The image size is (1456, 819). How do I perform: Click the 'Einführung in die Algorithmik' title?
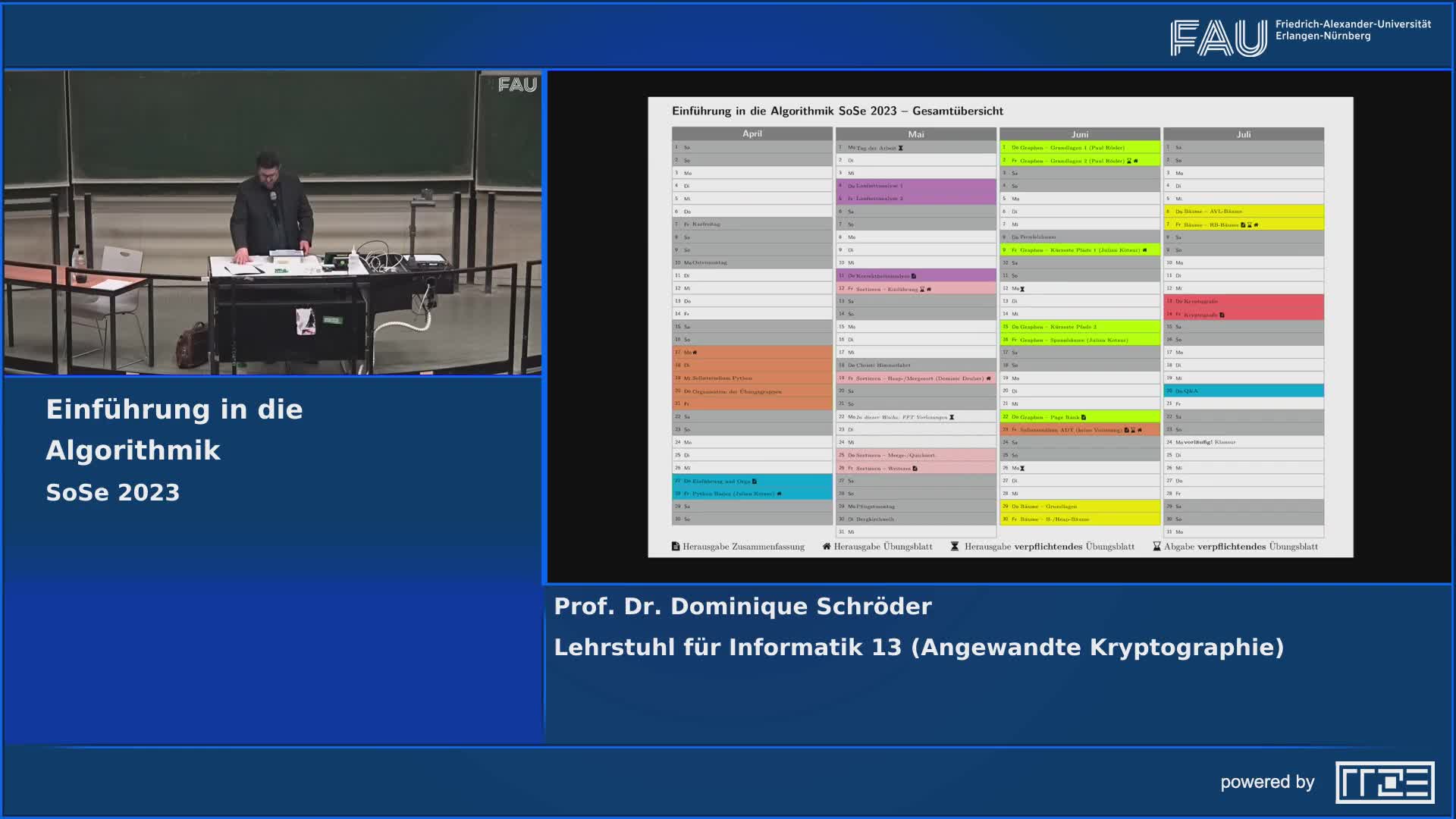(174, 429)
